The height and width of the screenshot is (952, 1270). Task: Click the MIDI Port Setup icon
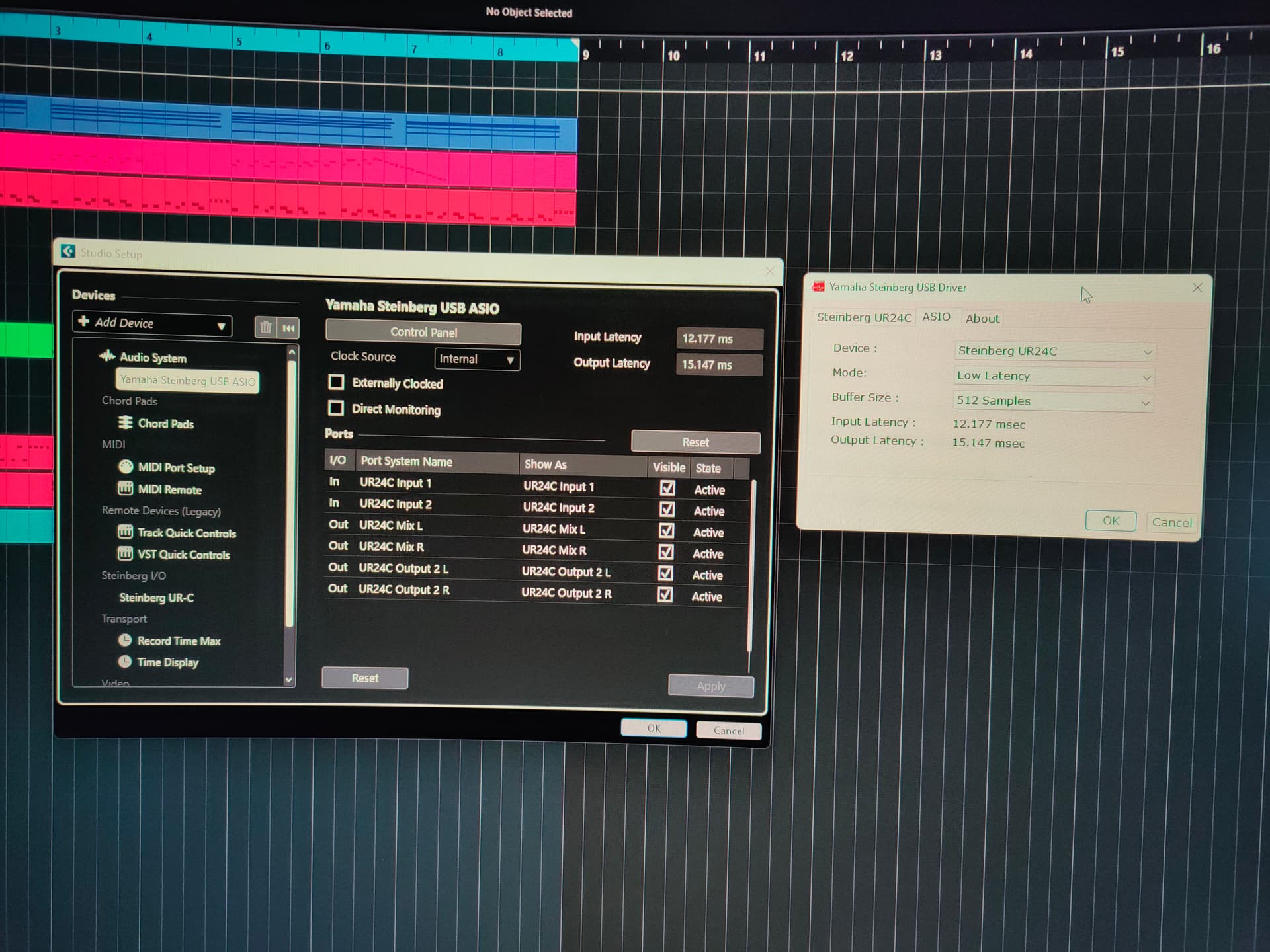pyautogui.click(x=126, y=467)
